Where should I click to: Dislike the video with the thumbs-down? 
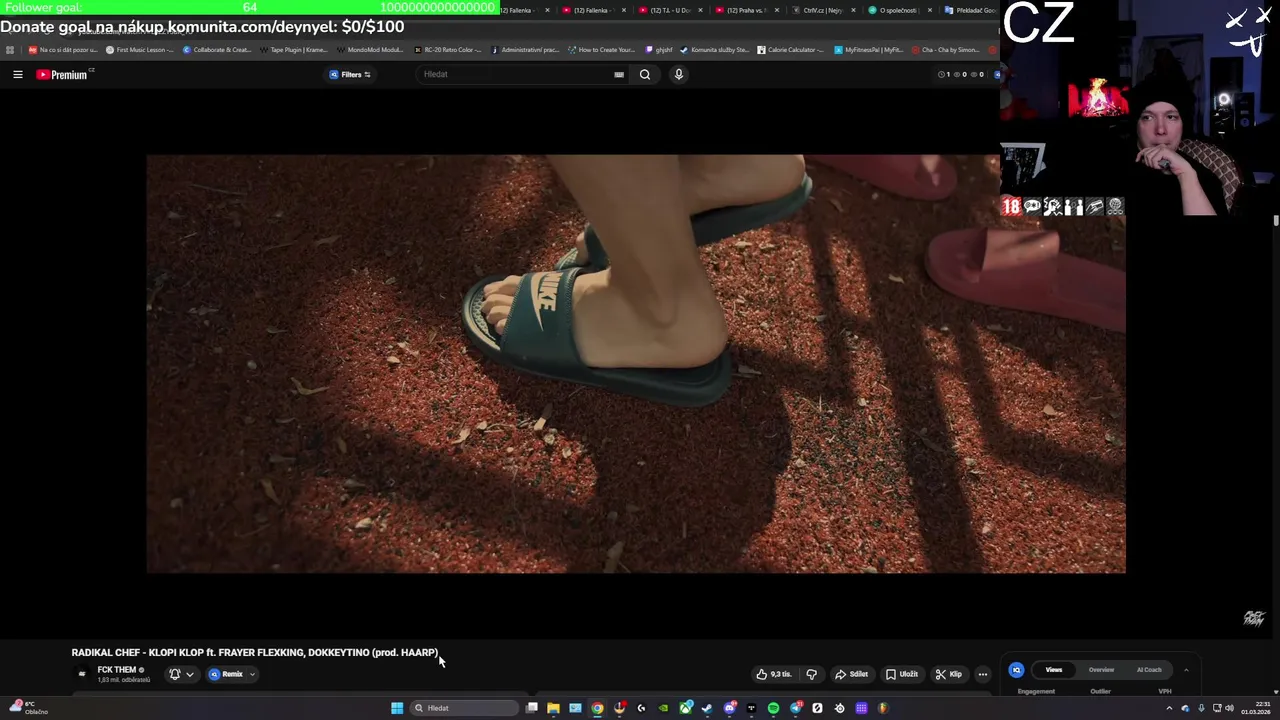click(x=811, y=674)
